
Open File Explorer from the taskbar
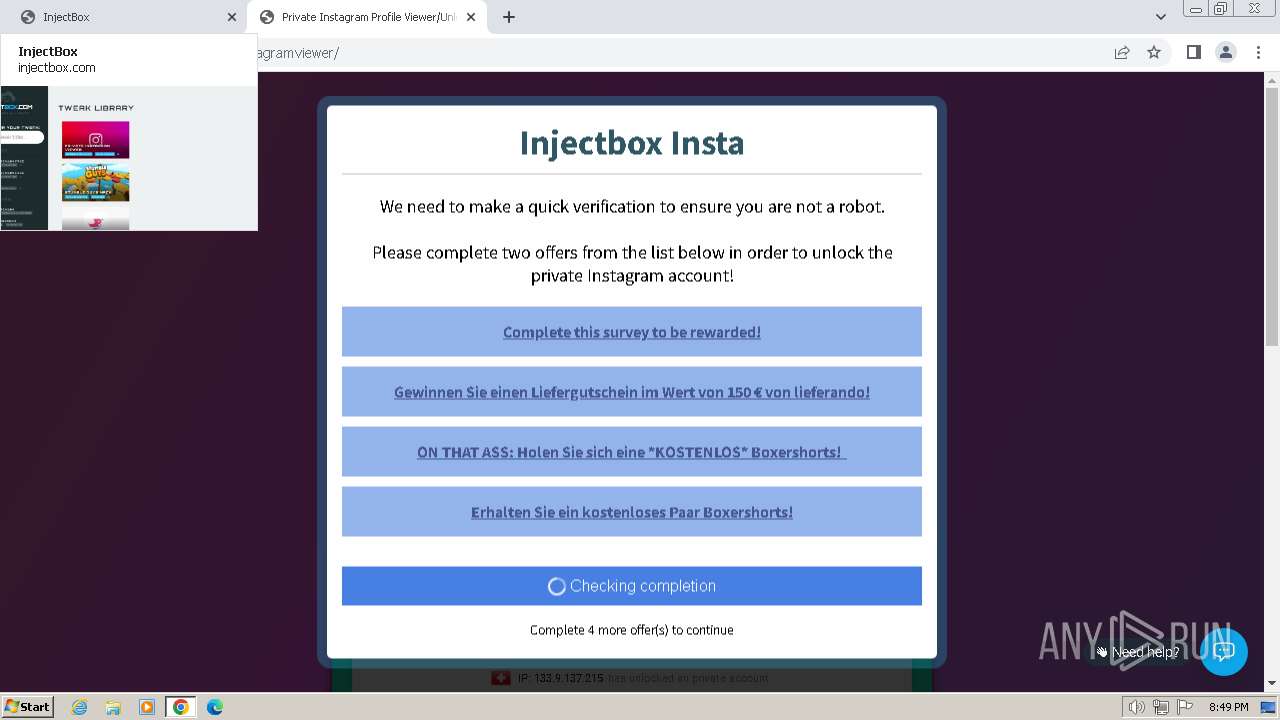pos(113,707)
